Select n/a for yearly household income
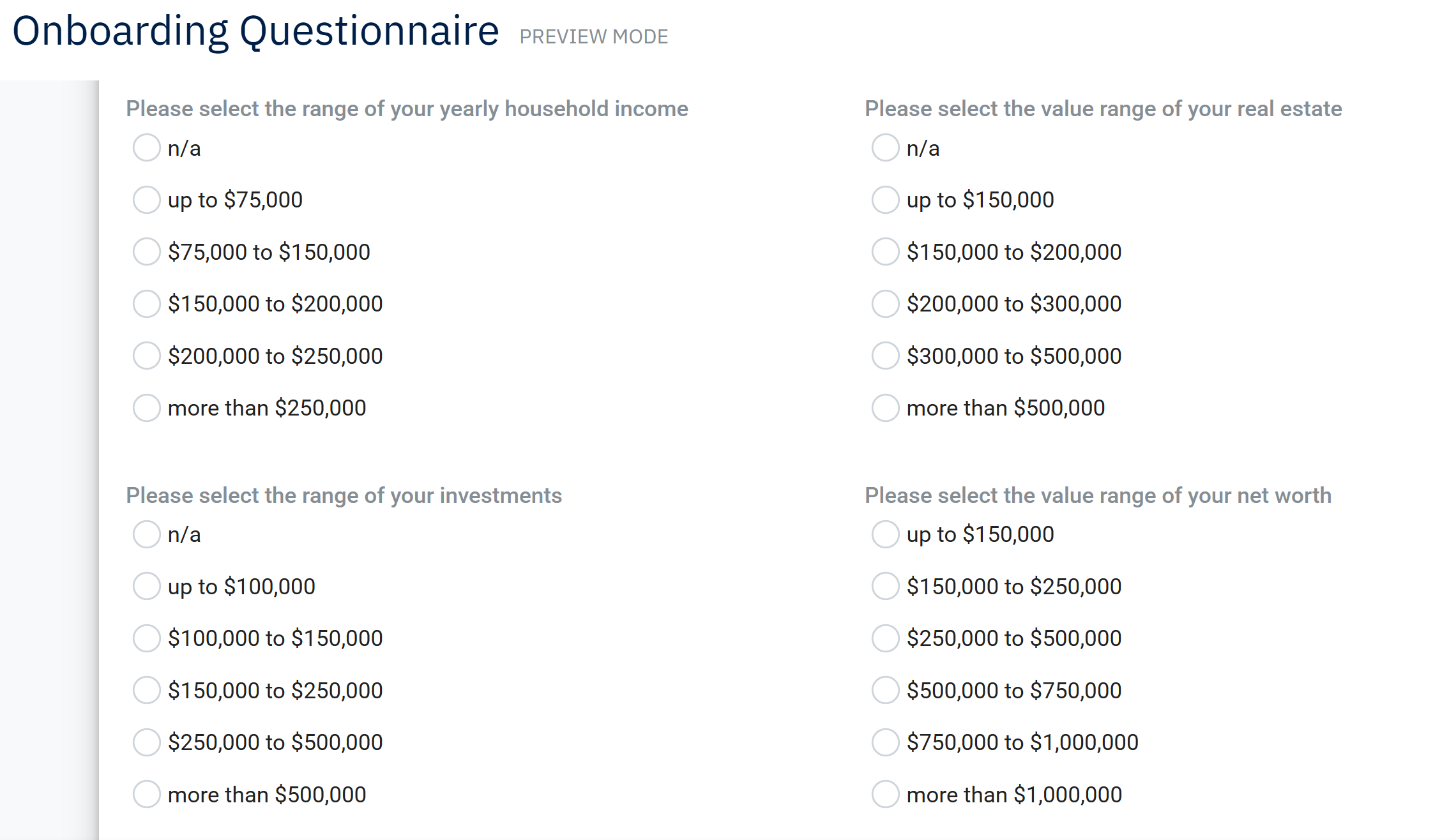 click(146, 147)
